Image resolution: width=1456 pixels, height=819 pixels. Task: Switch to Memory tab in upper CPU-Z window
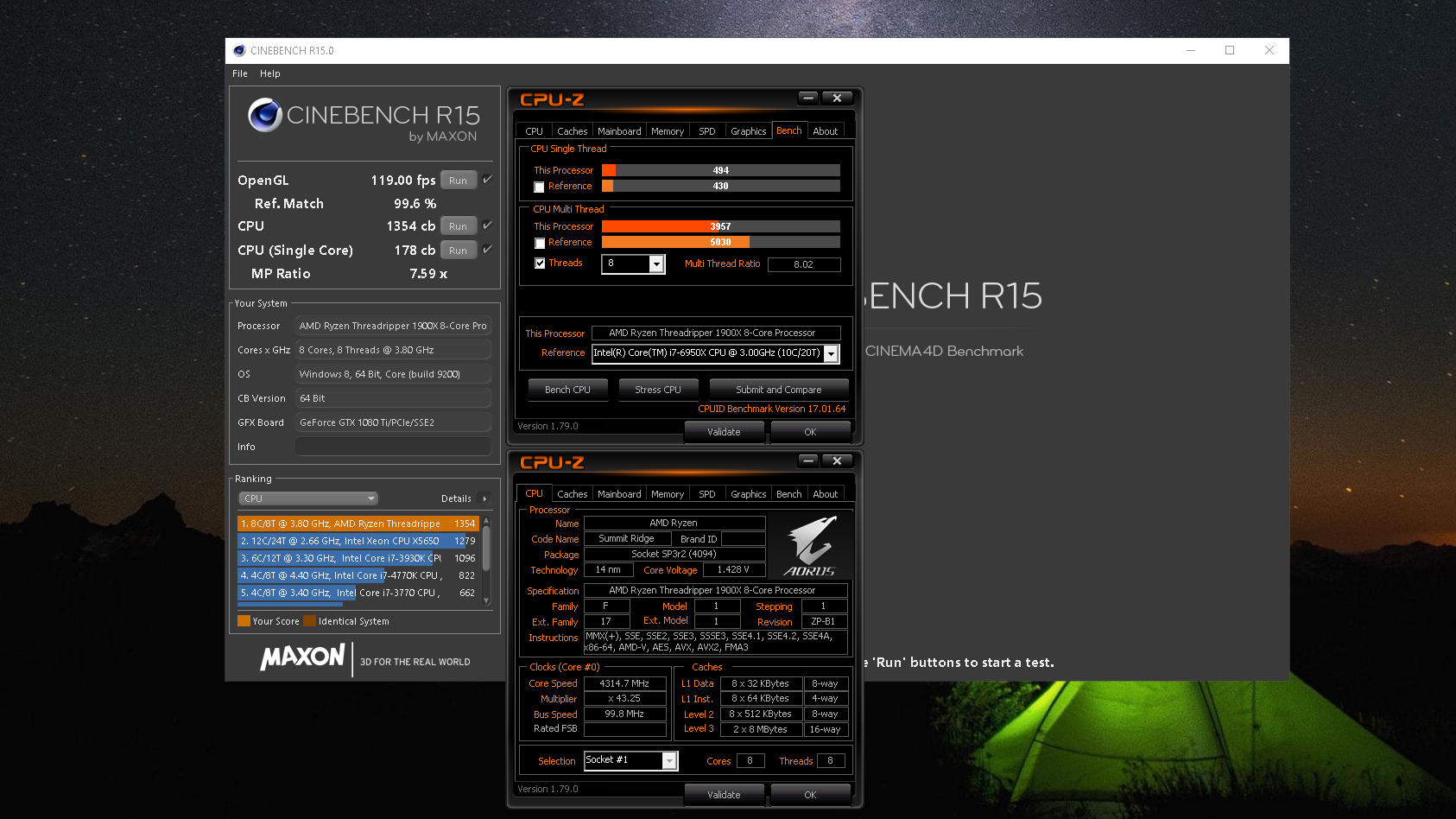click(x=668, y=131)
